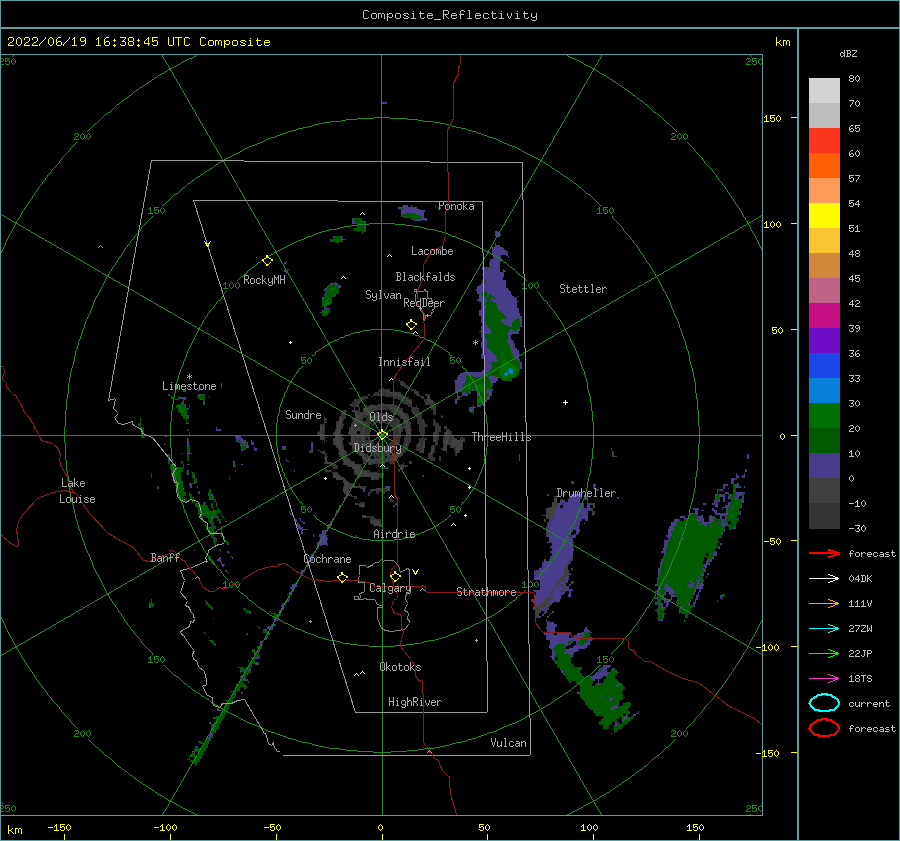Choose the green 22JP arrow in legend
The height and width of the screenshot is (841, 900).
click(824, 653)
